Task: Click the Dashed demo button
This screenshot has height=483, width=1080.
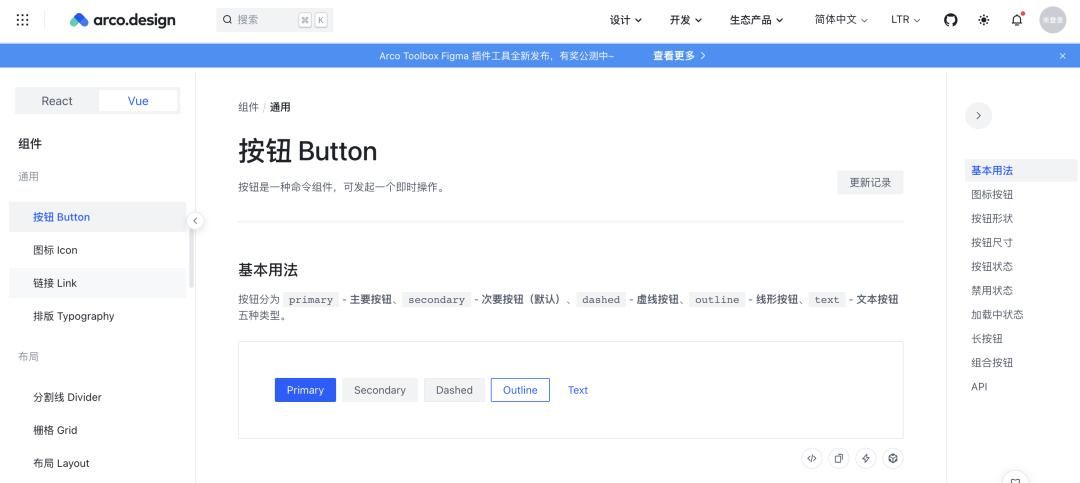Action: (454, 390)
